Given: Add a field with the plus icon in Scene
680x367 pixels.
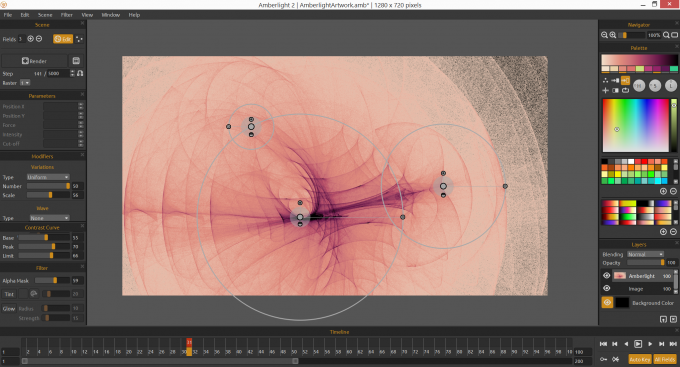Looking at the screenshot, I should pos(30,39).
